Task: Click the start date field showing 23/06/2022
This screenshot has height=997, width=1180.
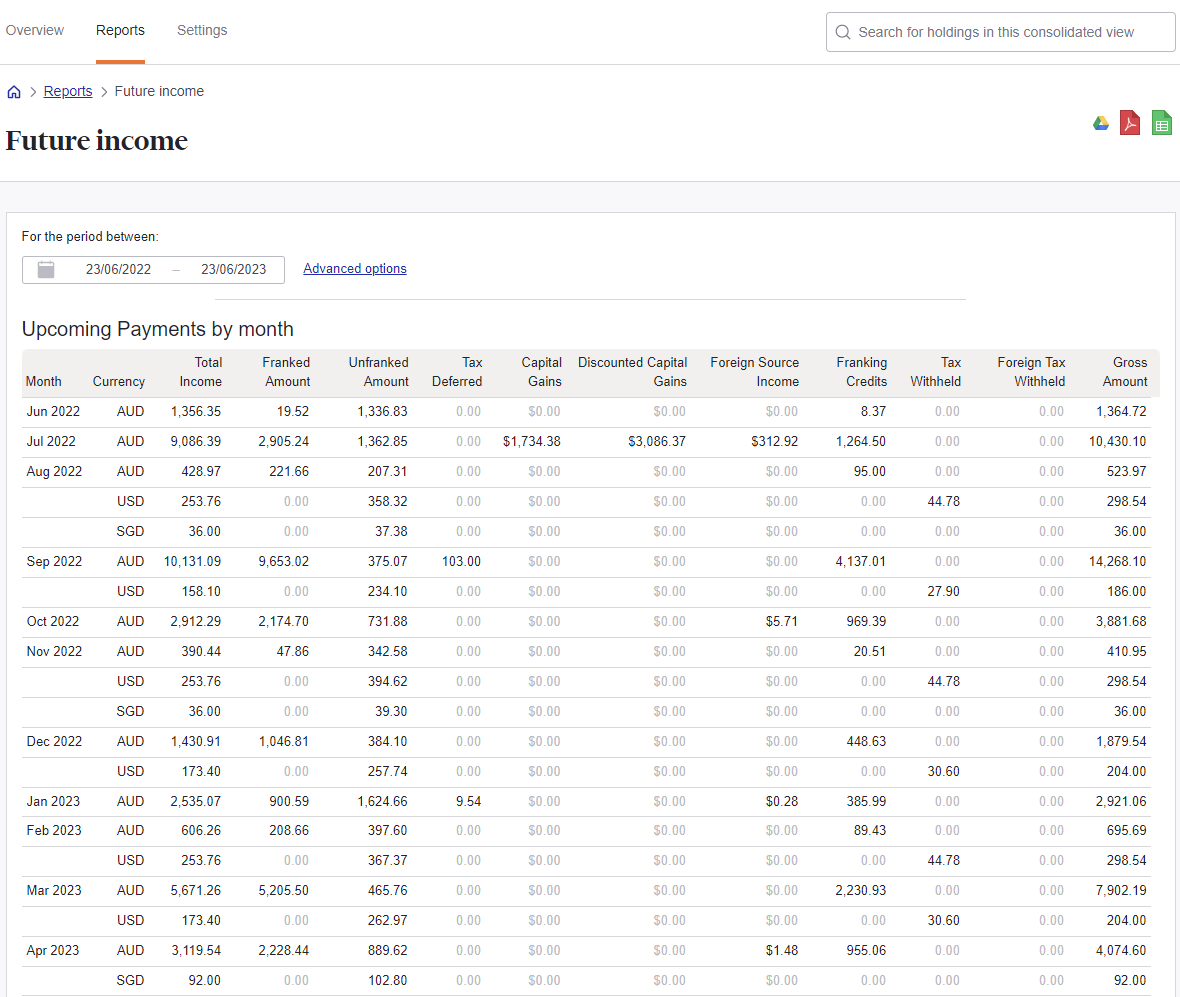Action: tap(118, 269)
